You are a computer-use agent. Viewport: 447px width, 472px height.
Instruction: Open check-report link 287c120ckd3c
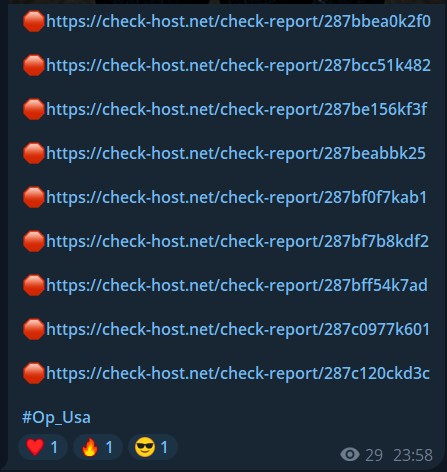(238, 373)
